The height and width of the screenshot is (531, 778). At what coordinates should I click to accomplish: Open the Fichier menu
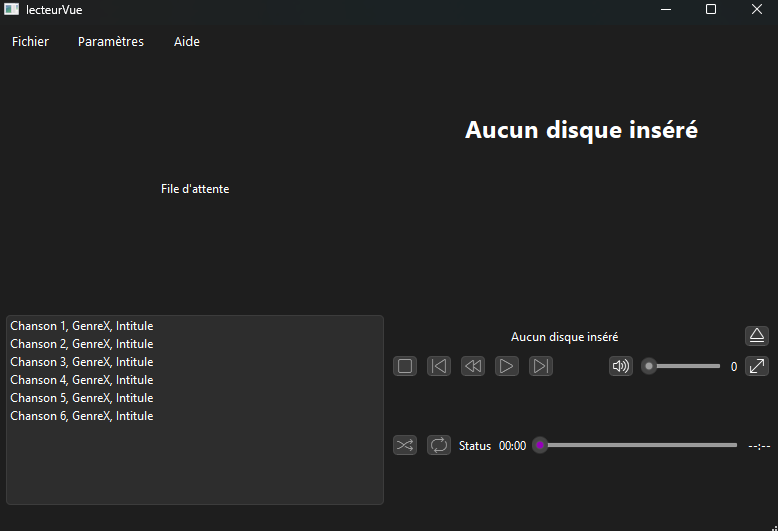tap(30, 42)
